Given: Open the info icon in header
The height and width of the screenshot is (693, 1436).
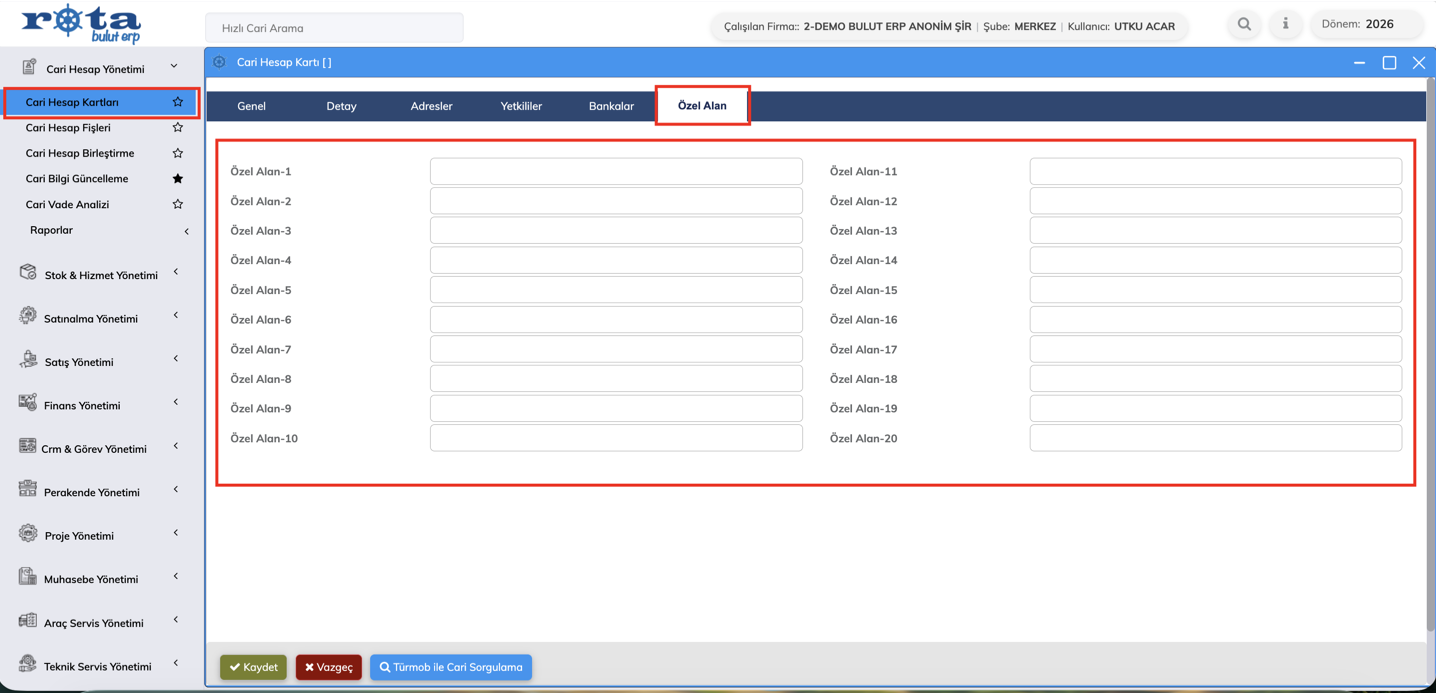Looking at the screenshot, I should [x=1285, y=25].
